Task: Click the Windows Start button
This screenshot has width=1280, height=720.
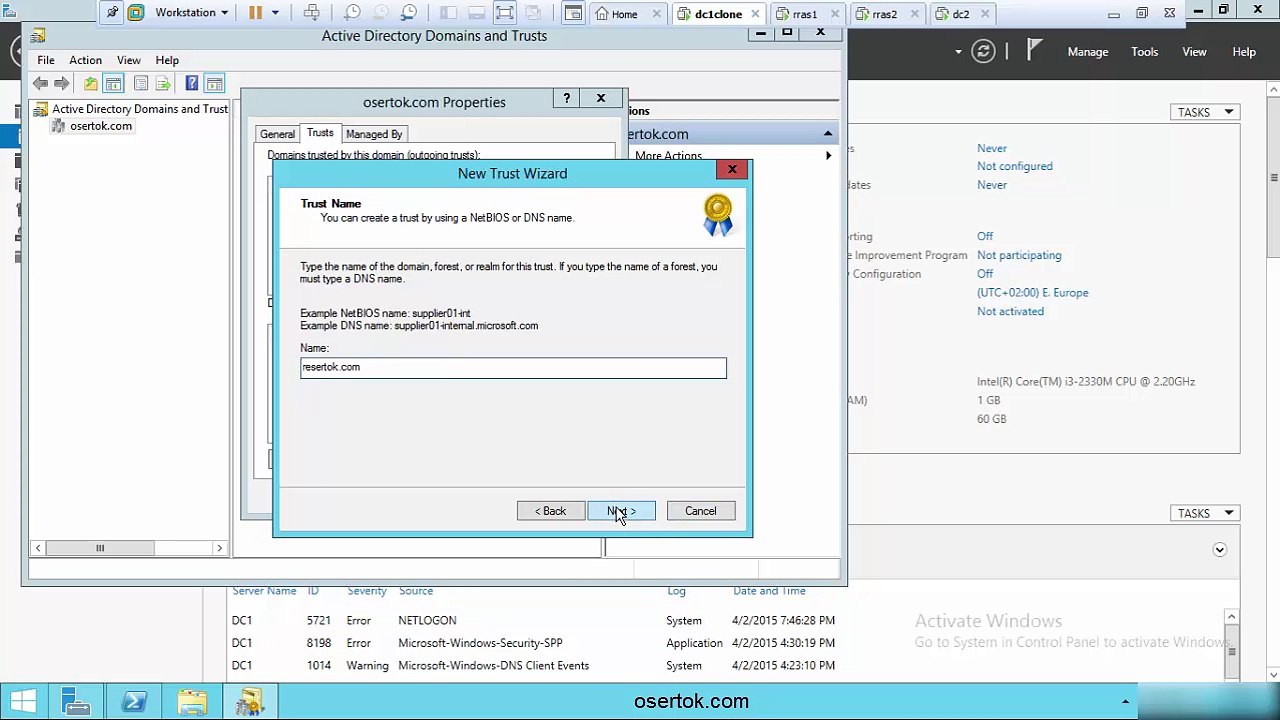Action: point(24,702)
